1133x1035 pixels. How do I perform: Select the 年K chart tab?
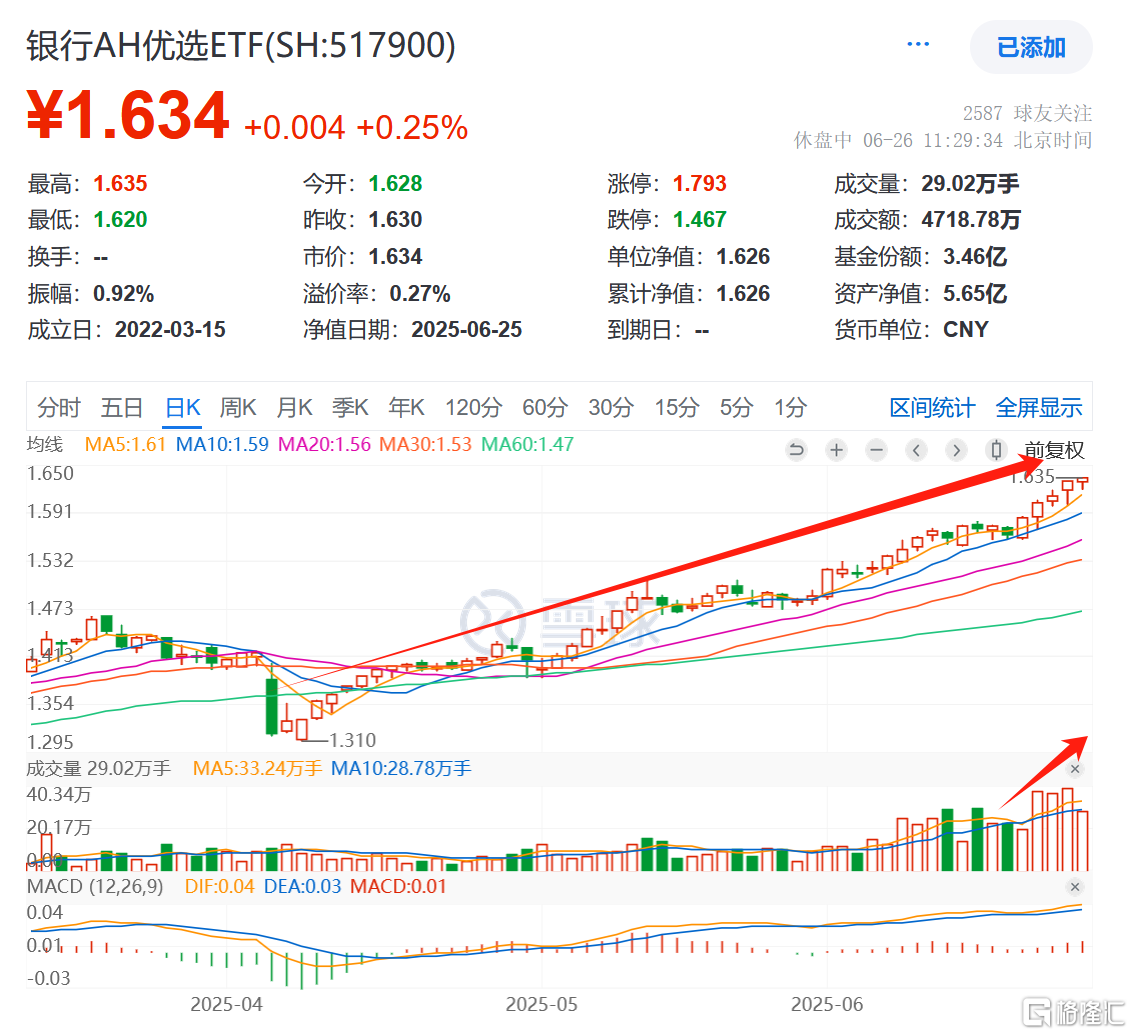(x=406, y=408)
